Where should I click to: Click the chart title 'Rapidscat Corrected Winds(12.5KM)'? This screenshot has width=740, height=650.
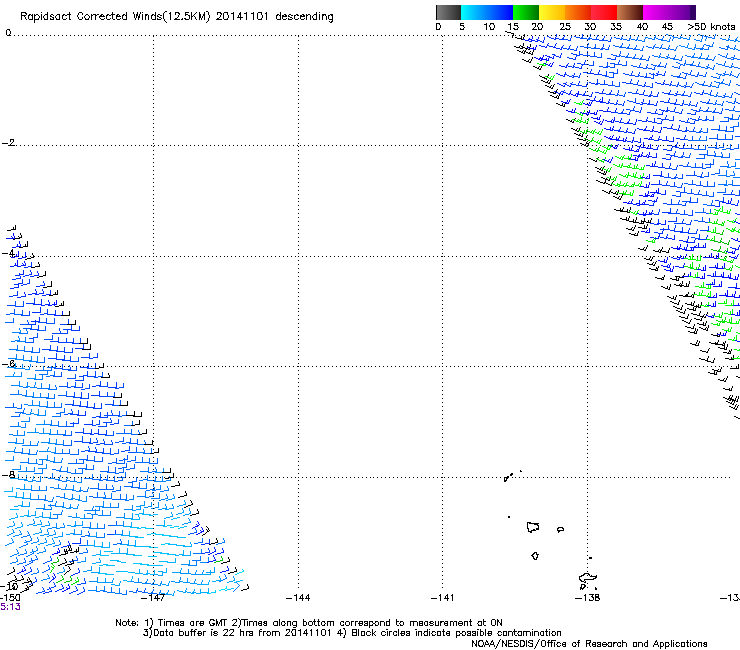click(115, 17)
